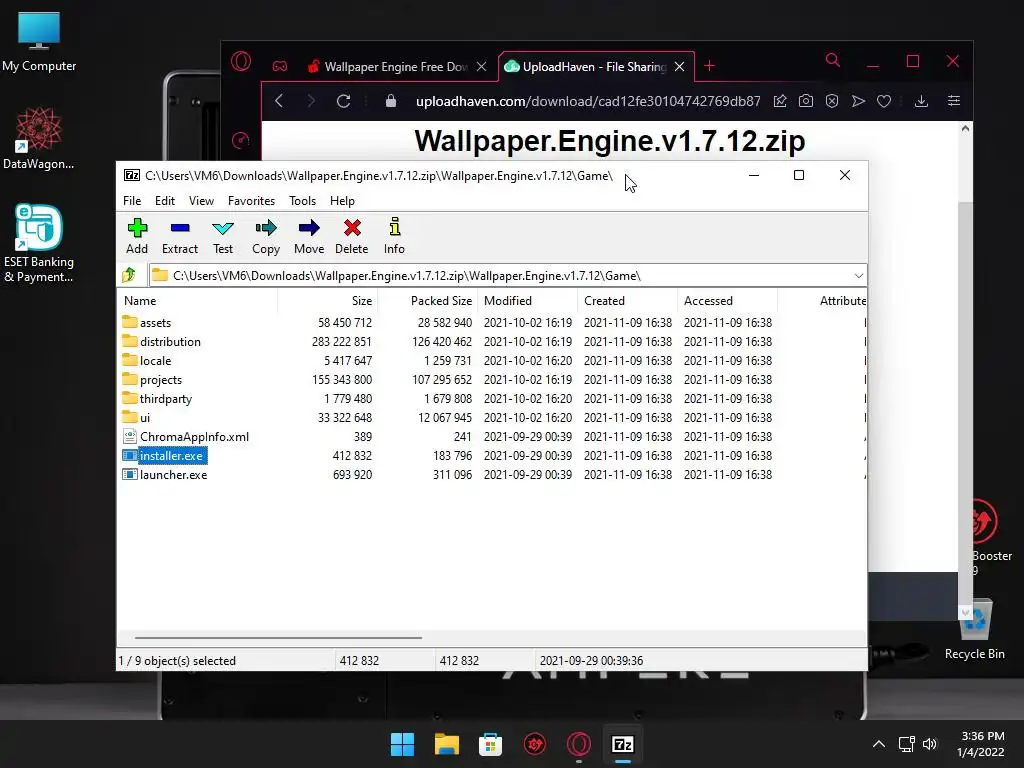Select the ui folder
Image resolution: width=1024 pixels, height=768 pixels.
[145, 417]
